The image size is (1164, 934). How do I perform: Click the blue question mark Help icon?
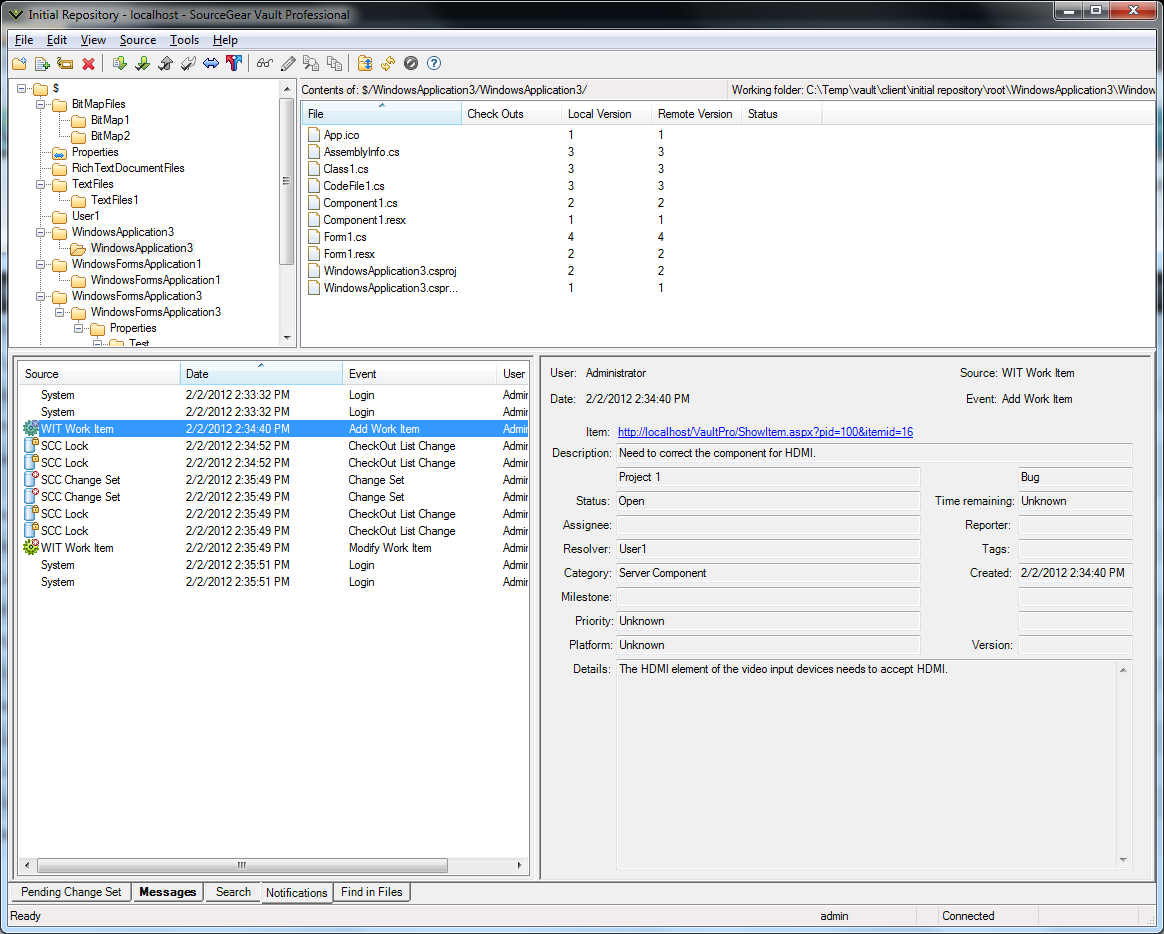(x=434, y=64)
